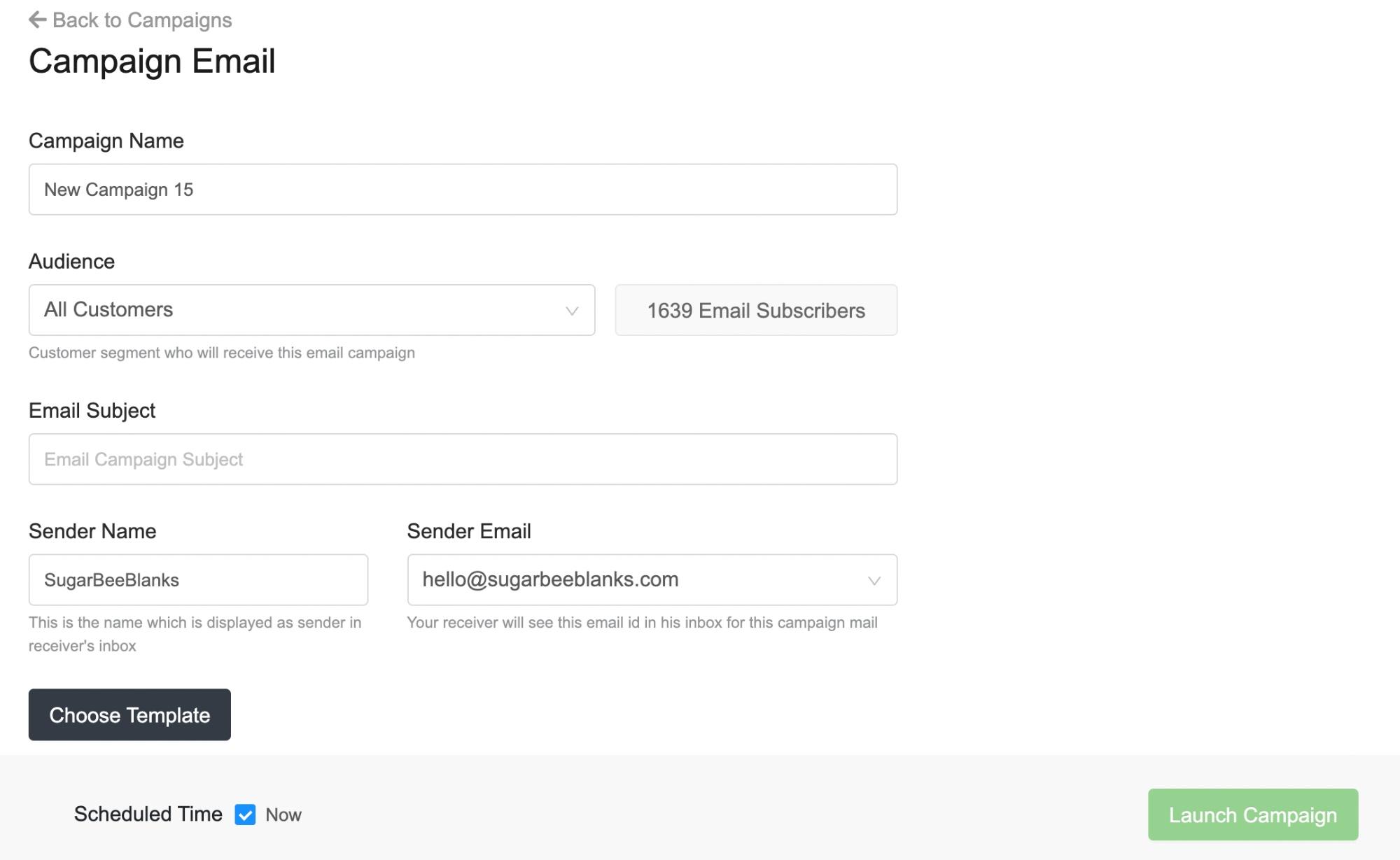The width and height of the screenshot is (1400, 860).
Task: Open the hello@sugarbeeblanks.com sender email dropdown
Action: coord(652,580)
